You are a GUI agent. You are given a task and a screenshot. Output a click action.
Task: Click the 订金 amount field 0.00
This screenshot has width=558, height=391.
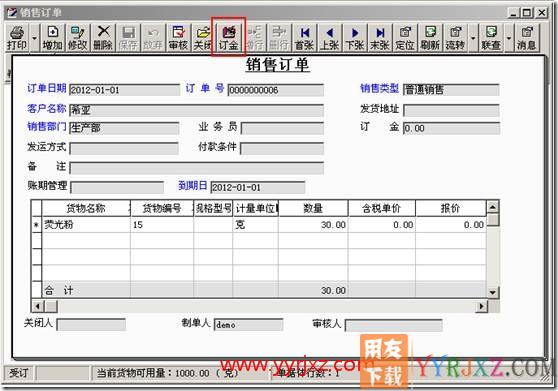pos(451,128)
